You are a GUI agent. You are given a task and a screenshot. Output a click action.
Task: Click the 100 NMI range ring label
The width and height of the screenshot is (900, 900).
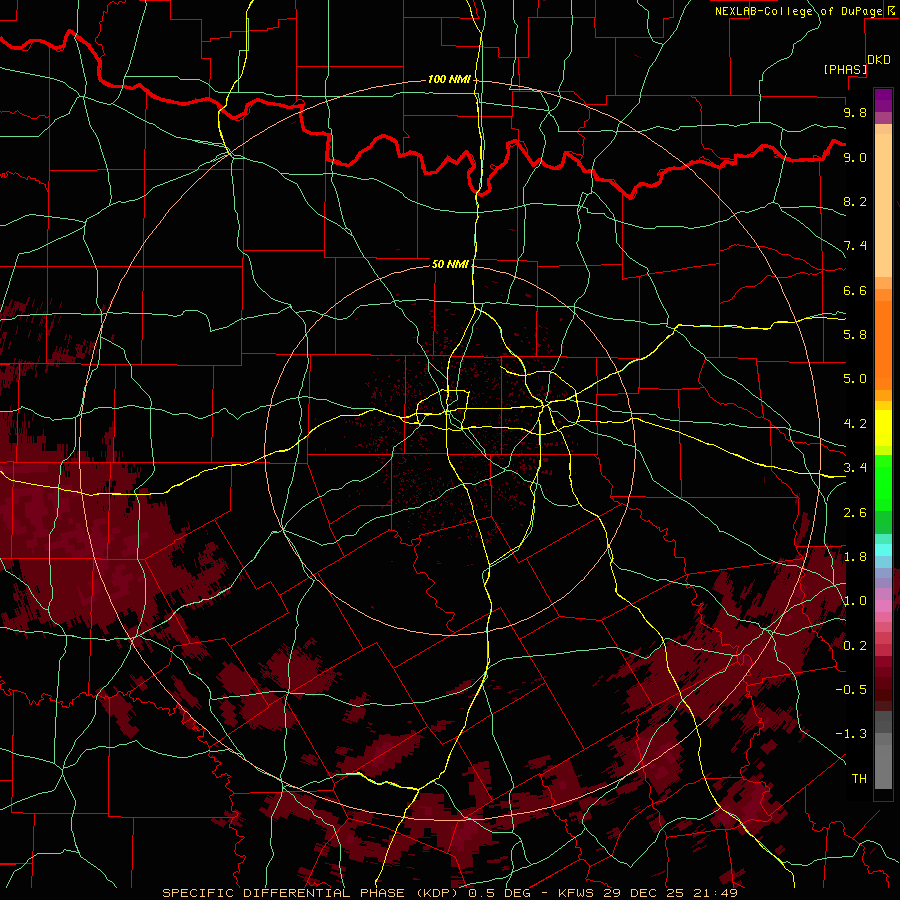tap(449, 79)
